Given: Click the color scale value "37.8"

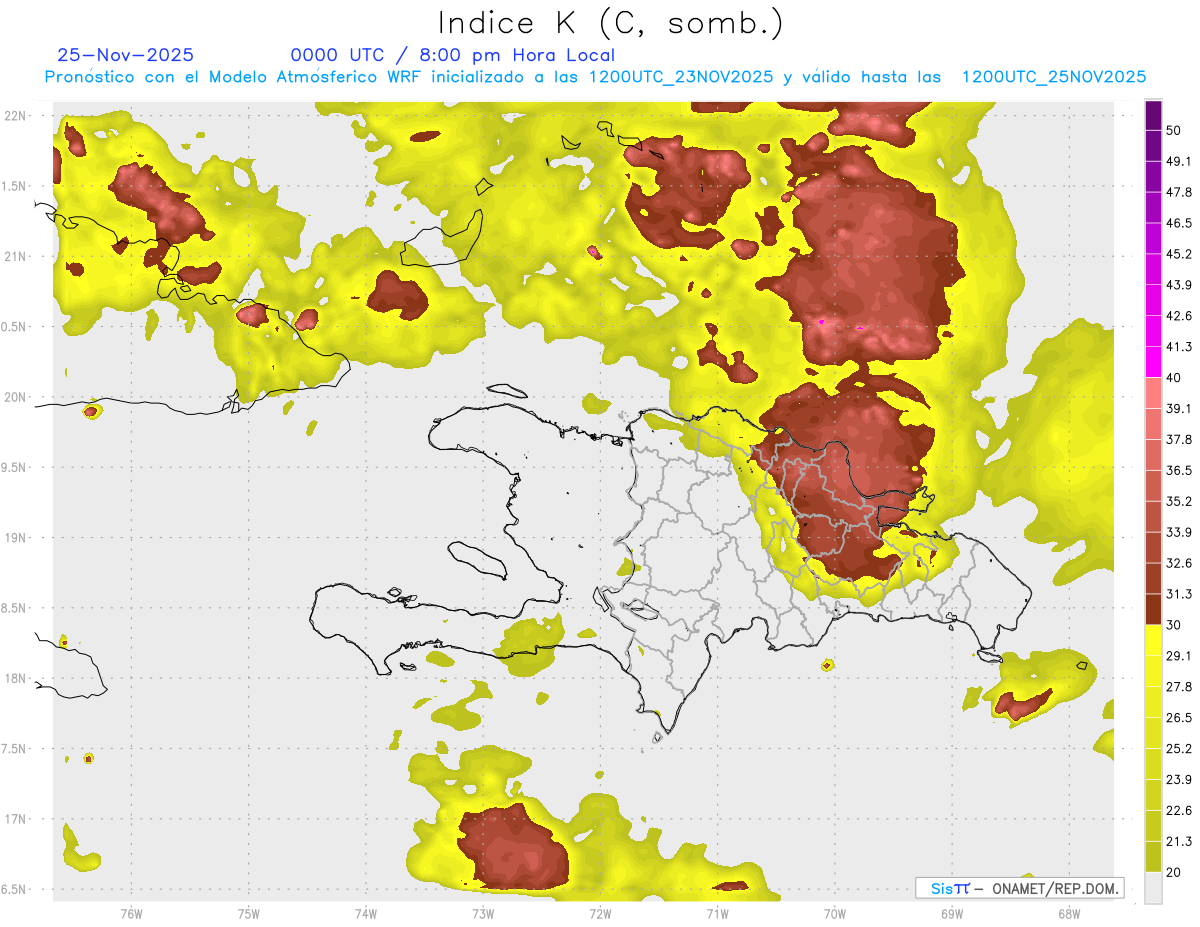Looking at the screenshot, I should coord(1178,439).
